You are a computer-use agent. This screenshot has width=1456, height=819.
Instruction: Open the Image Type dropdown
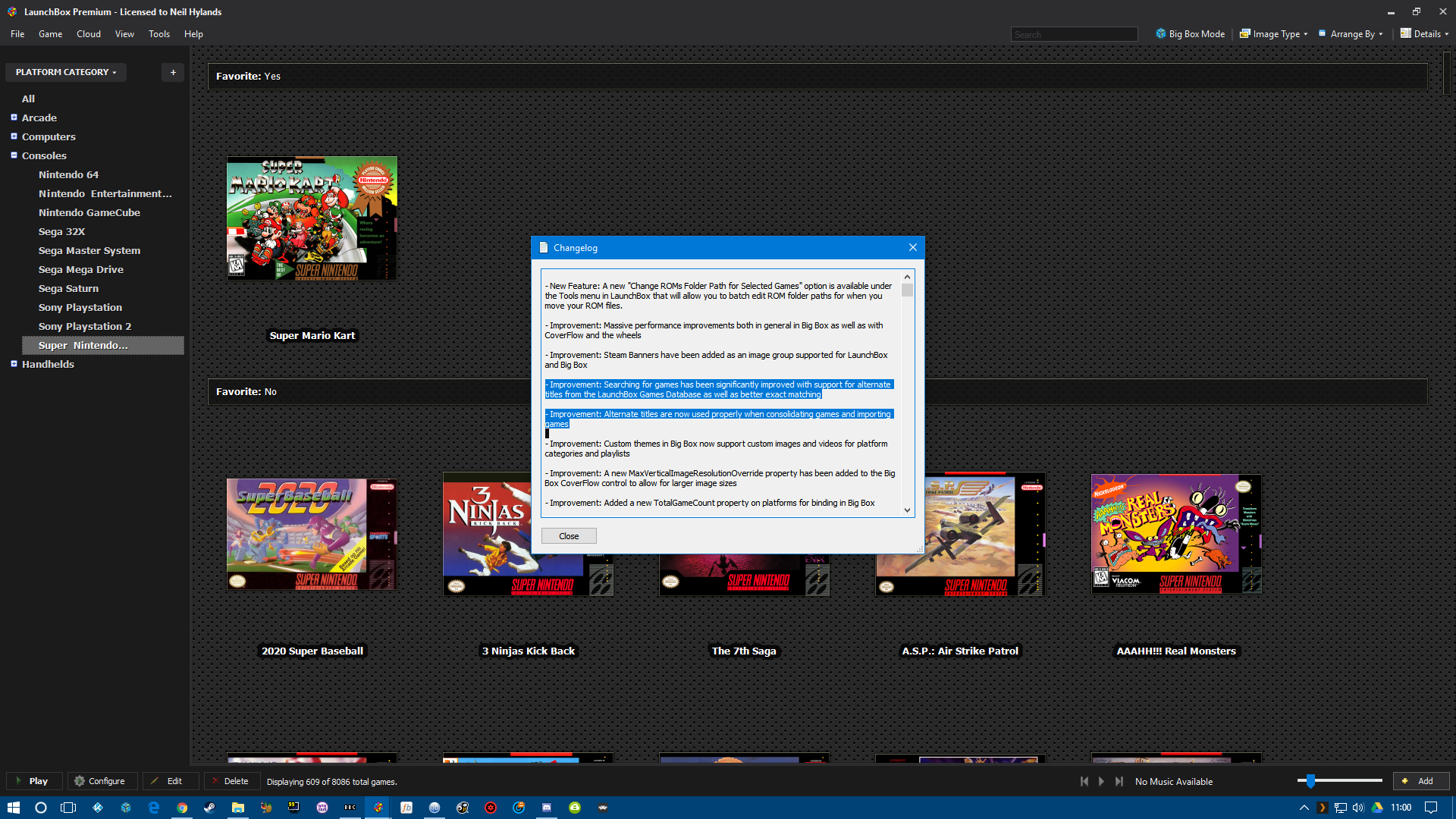[x=1274, y=34]
